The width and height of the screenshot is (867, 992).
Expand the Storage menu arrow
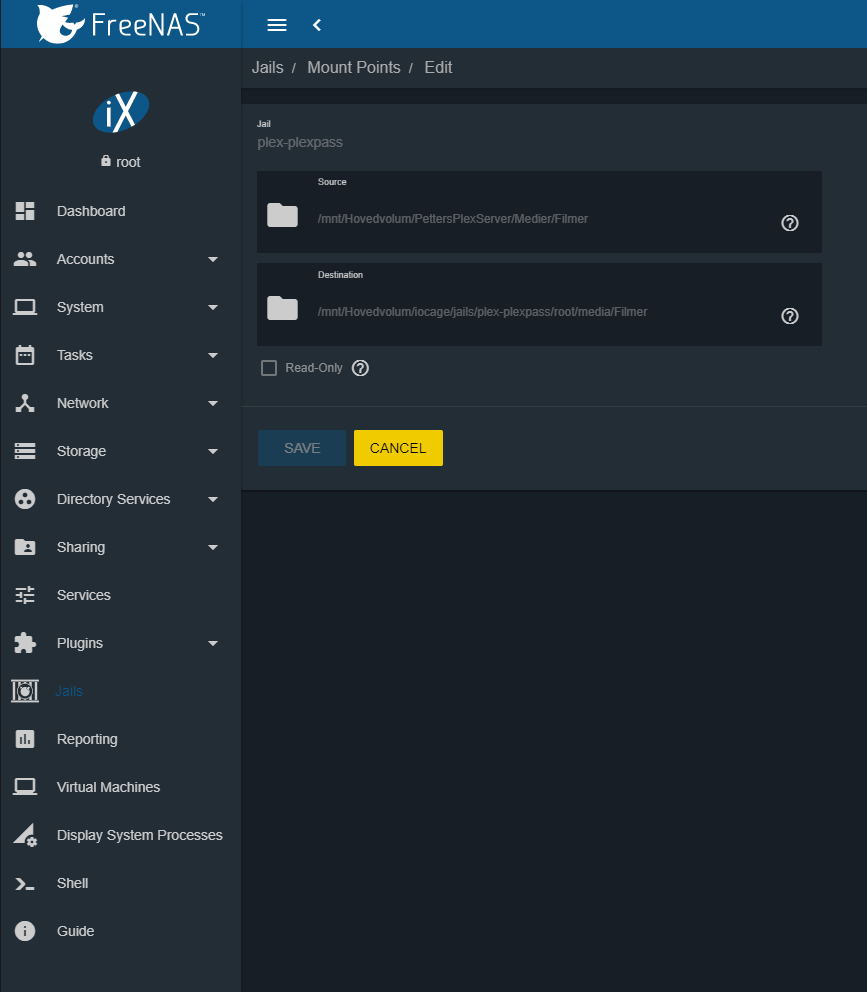click(x=213, y=452)
